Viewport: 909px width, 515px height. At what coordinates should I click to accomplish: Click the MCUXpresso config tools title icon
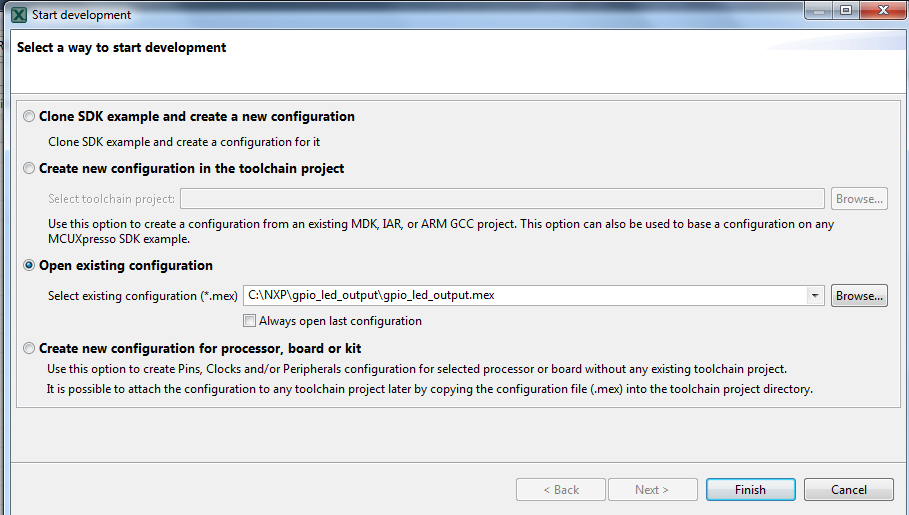[x=17, y=15]
